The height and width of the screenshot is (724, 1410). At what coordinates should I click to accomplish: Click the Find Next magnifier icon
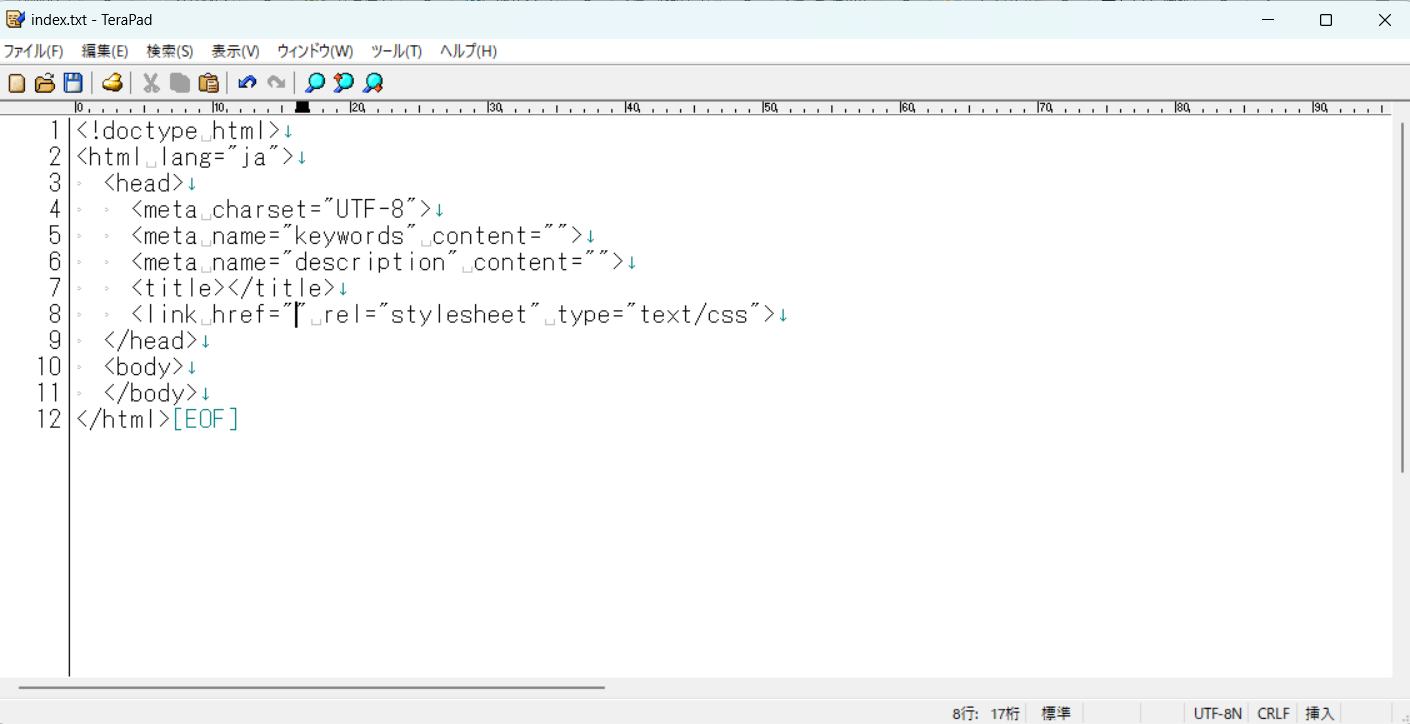(x=373, y=83)
